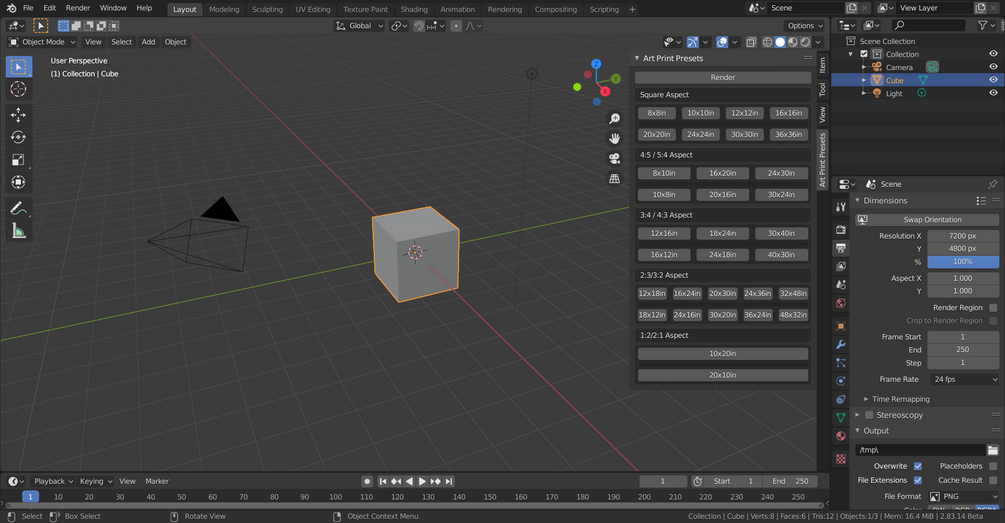The image size is (1005, 523).
Task: Open the File Format PNG dropdown
Action: [x=963, y=496]
